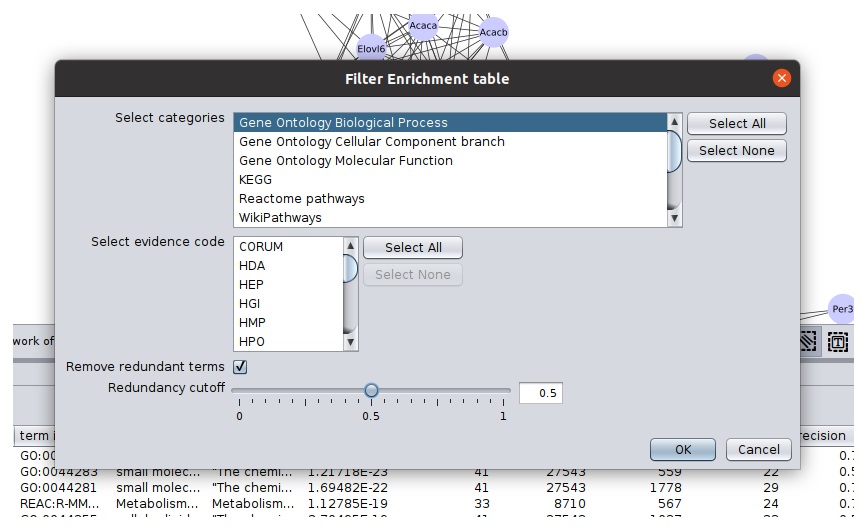
Task: Click Select All for evidence codes
Action: click(412, 247)
